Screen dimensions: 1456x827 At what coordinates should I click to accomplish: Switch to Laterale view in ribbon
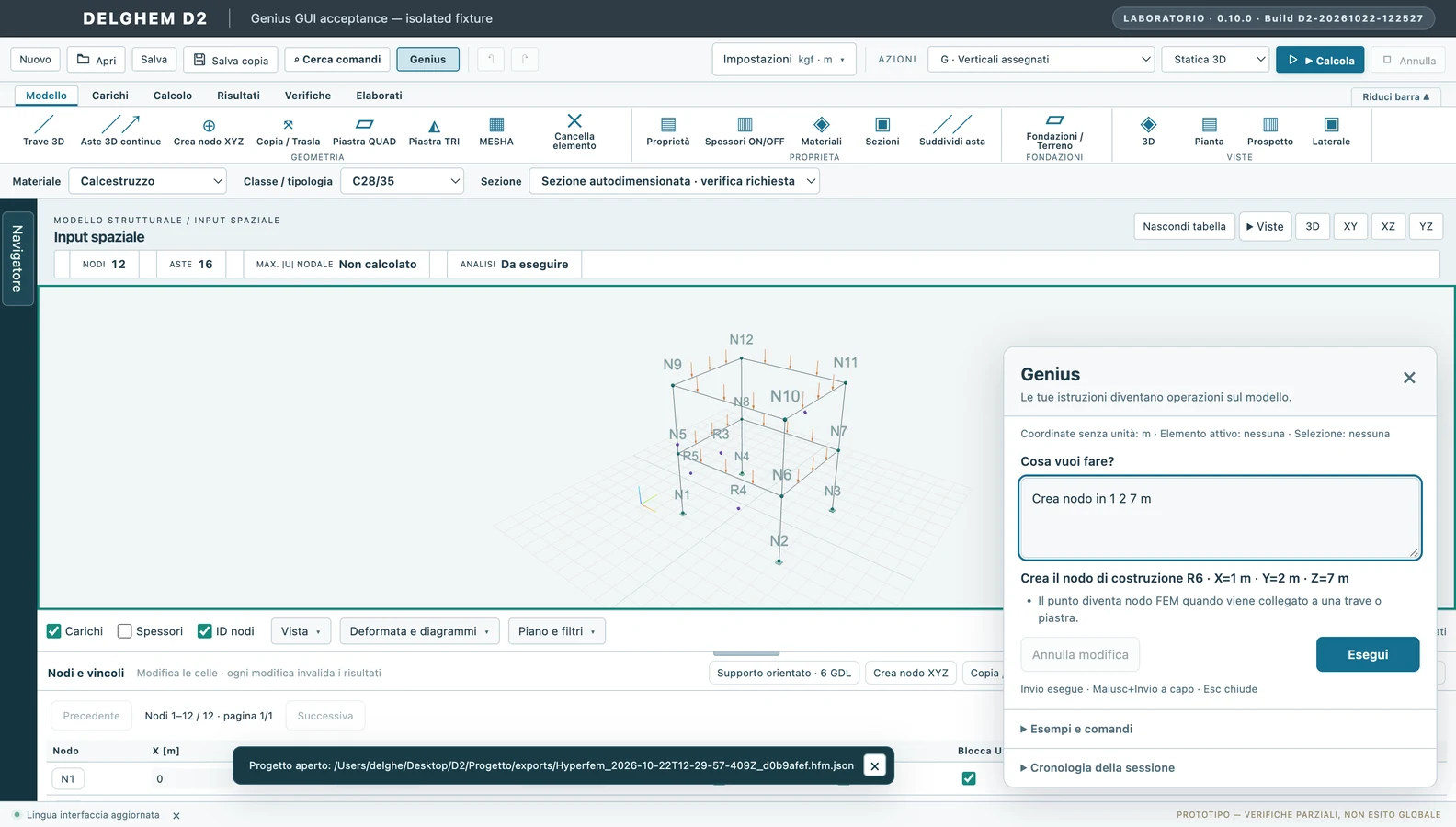pyautogui.click(x=1331, y=130)
